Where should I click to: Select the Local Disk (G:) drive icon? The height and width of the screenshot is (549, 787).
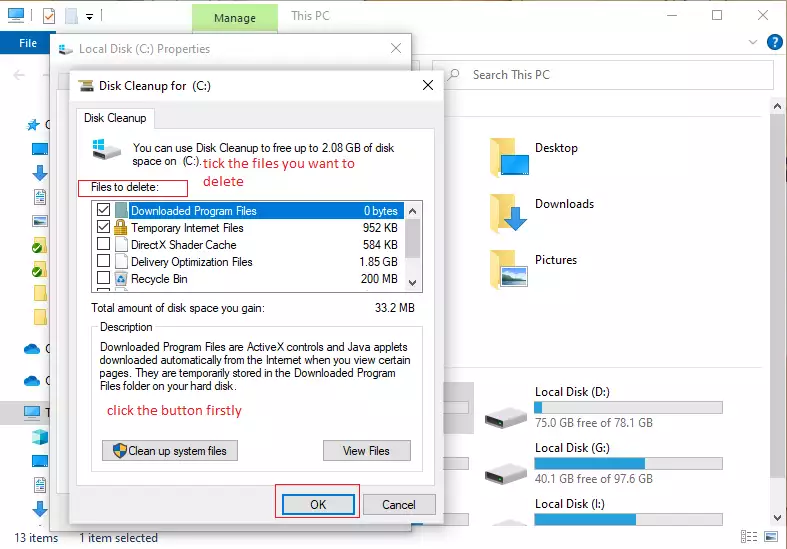coord(505,473)
